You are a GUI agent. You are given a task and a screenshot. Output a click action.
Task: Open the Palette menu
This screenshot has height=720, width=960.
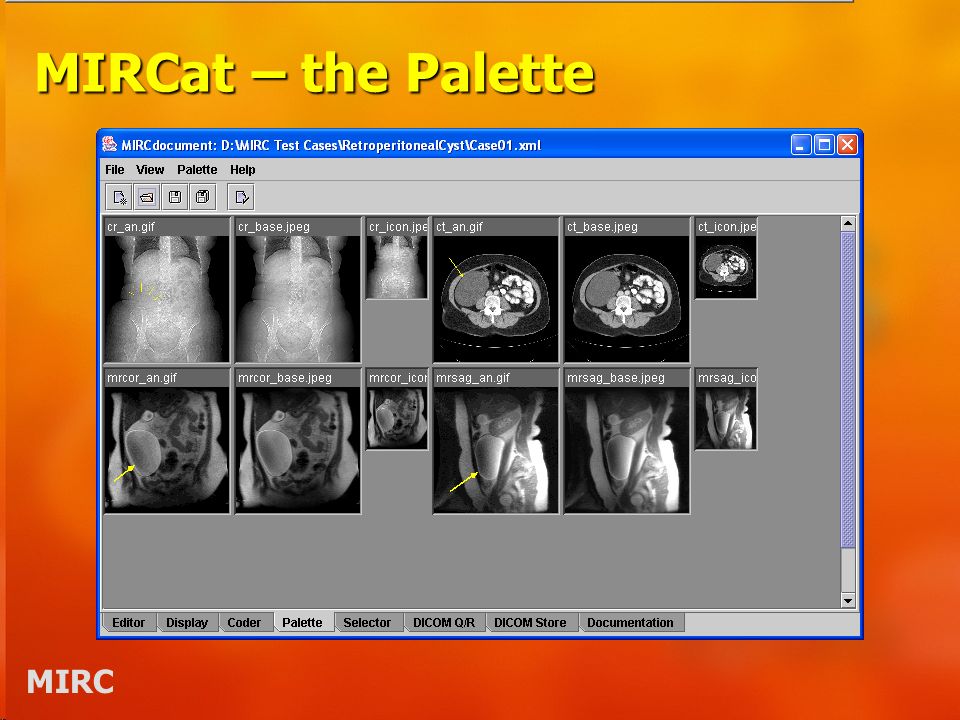coord(197,170)
